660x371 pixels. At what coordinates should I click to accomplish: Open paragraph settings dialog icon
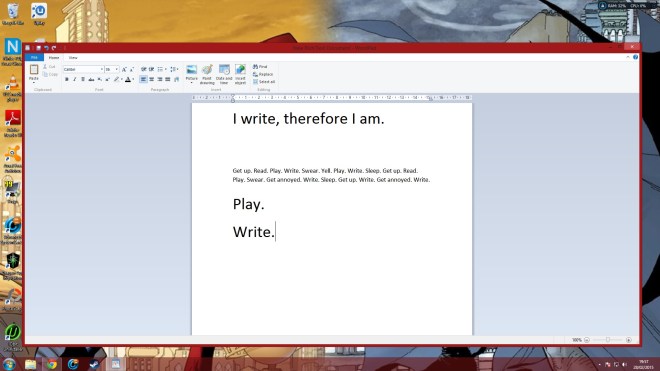click(x=176, y=79)
